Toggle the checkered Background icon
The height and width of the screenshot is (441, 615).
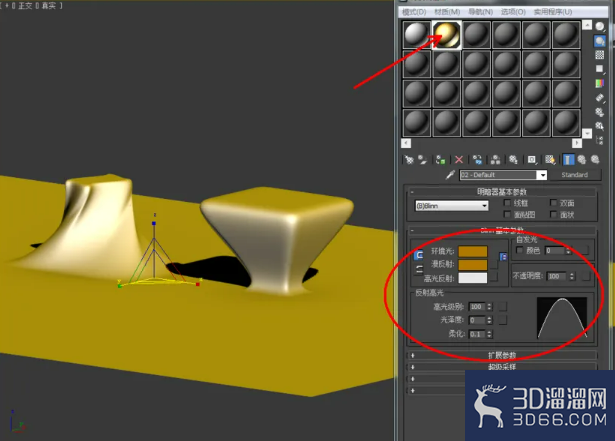(600, 55)
